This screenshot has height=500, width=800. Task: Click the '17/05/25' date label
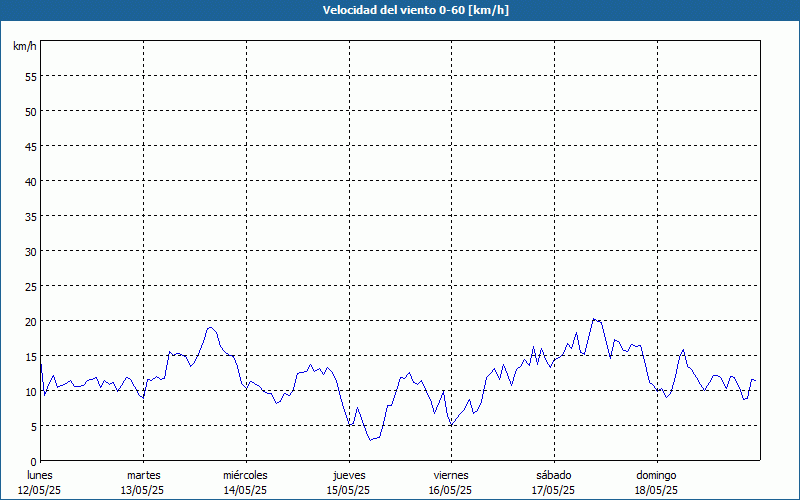click(553, 490)
